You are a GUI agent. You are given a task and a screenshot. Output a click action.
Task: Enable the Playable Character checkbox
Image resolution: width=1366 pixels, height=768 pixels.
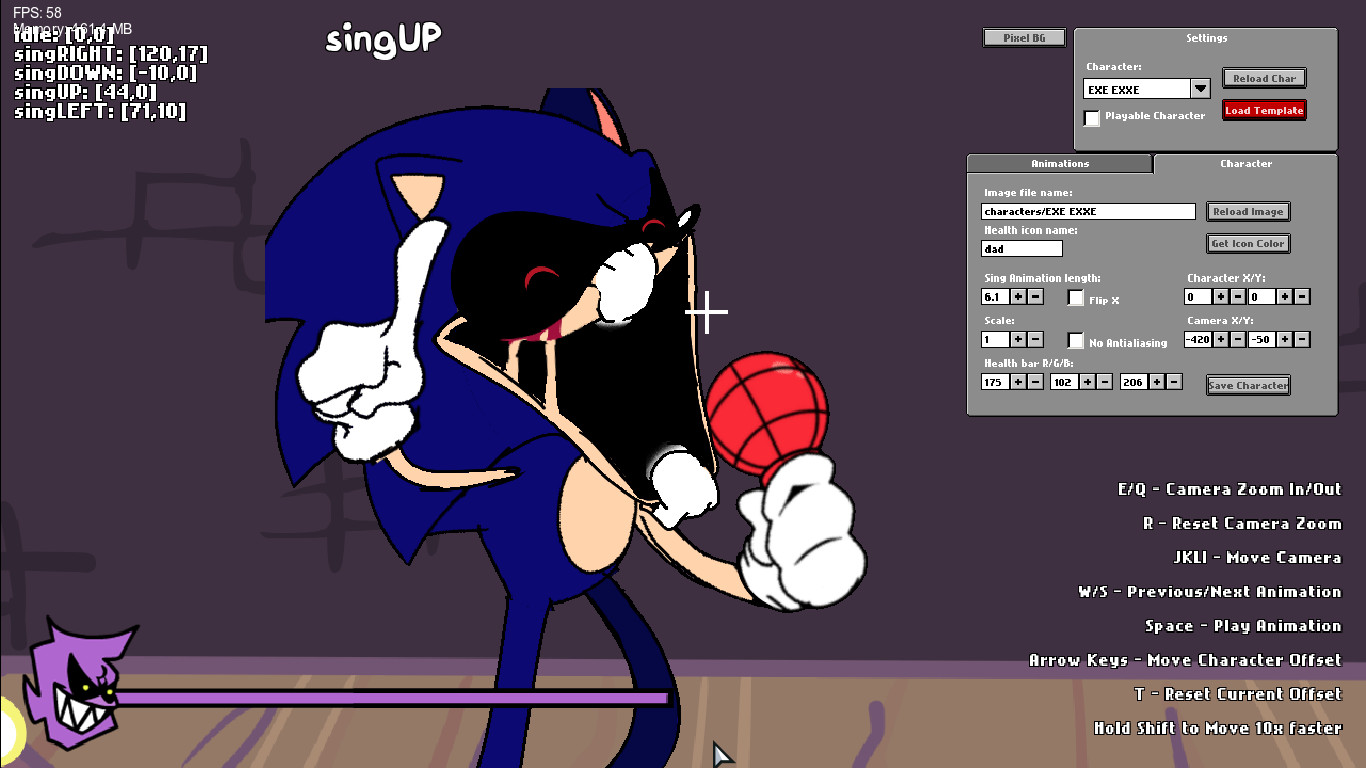(x=1092, y=117)
